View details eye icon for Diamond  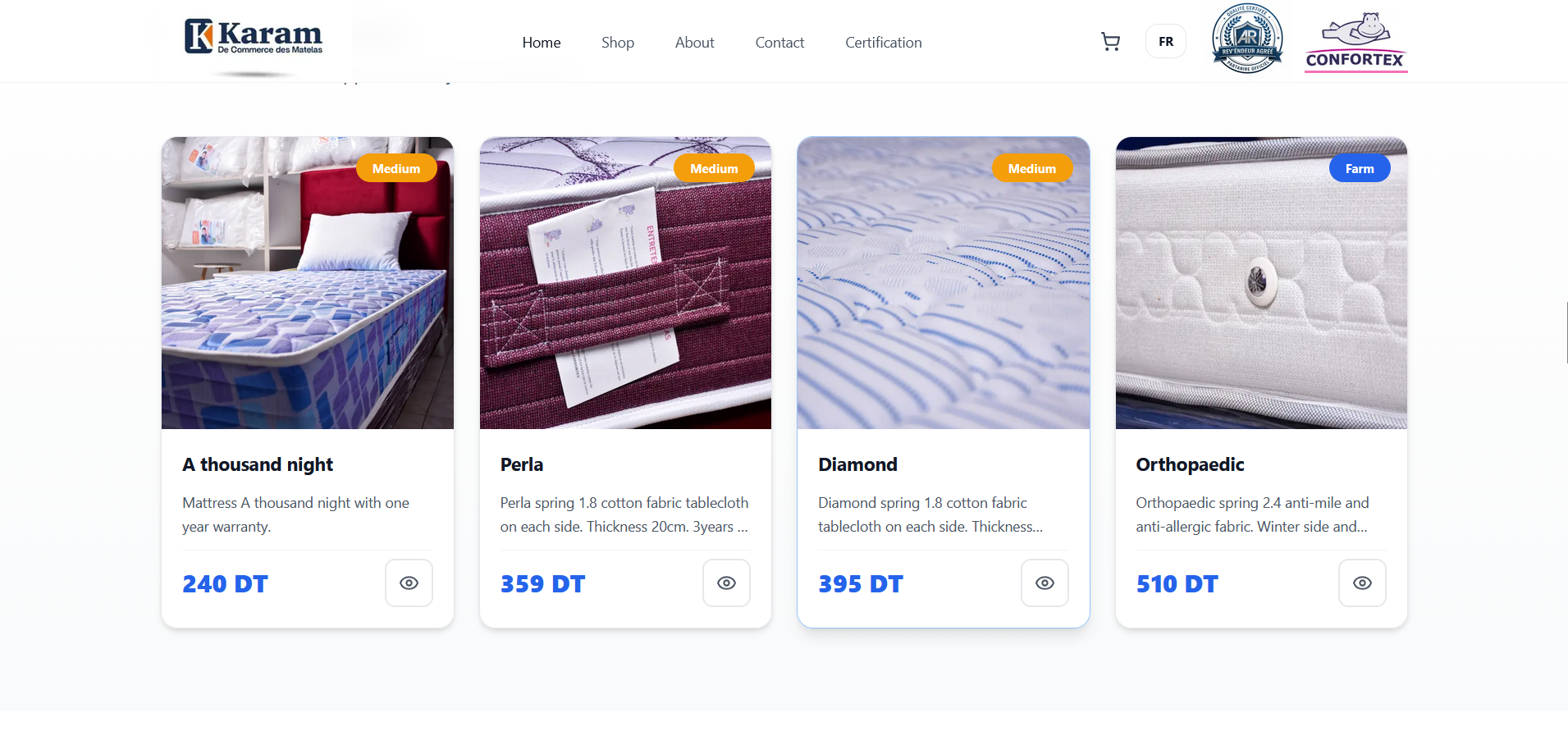[1045, 583]
